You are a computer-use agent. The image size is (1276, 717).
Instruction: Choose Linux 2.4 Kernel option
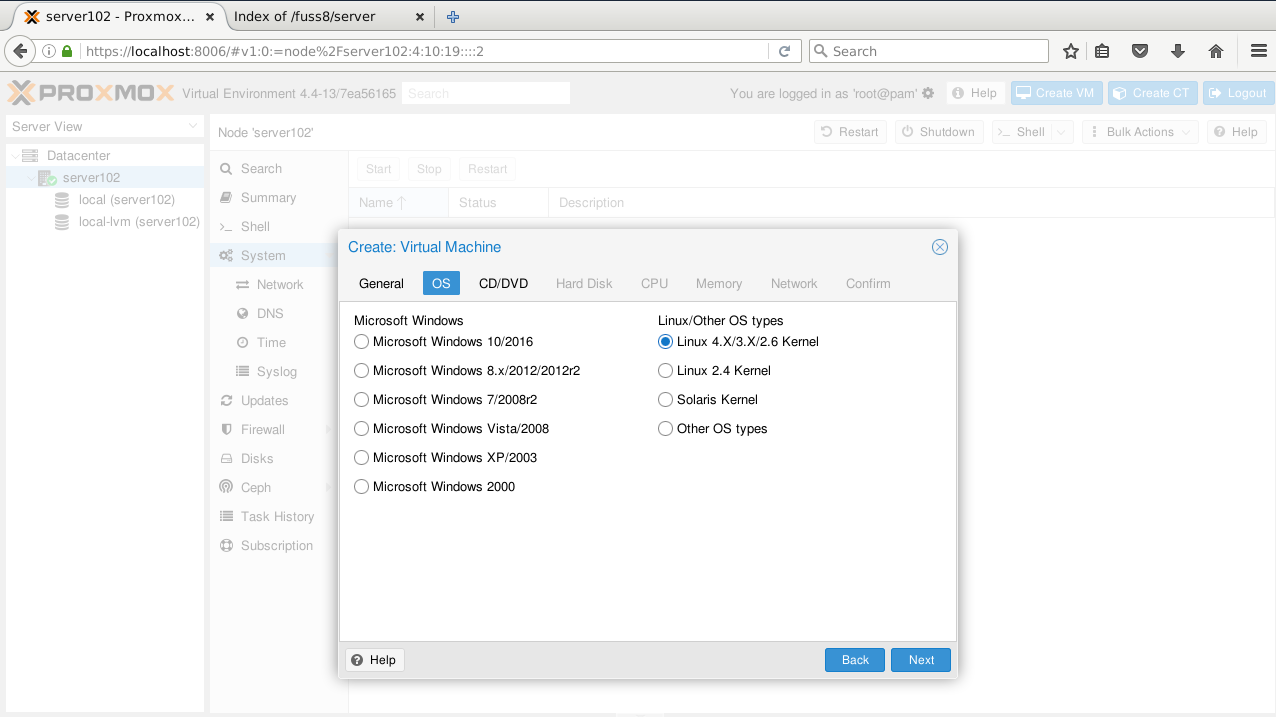pos(665,371)
